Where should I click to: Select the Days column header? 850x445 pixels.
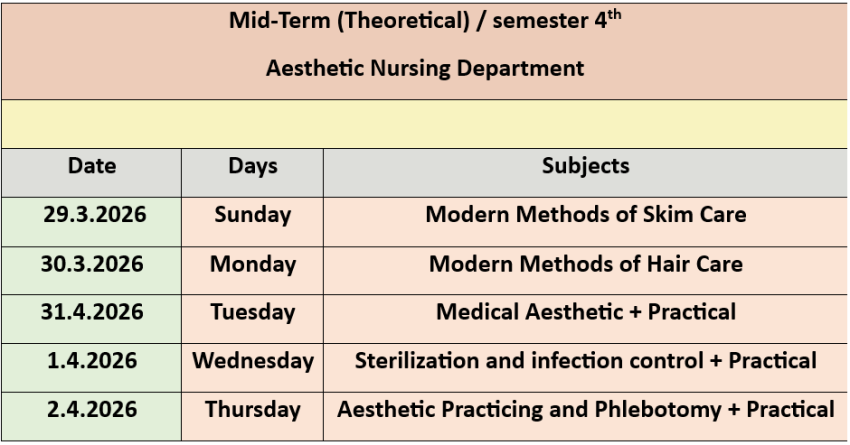(253, 166)
